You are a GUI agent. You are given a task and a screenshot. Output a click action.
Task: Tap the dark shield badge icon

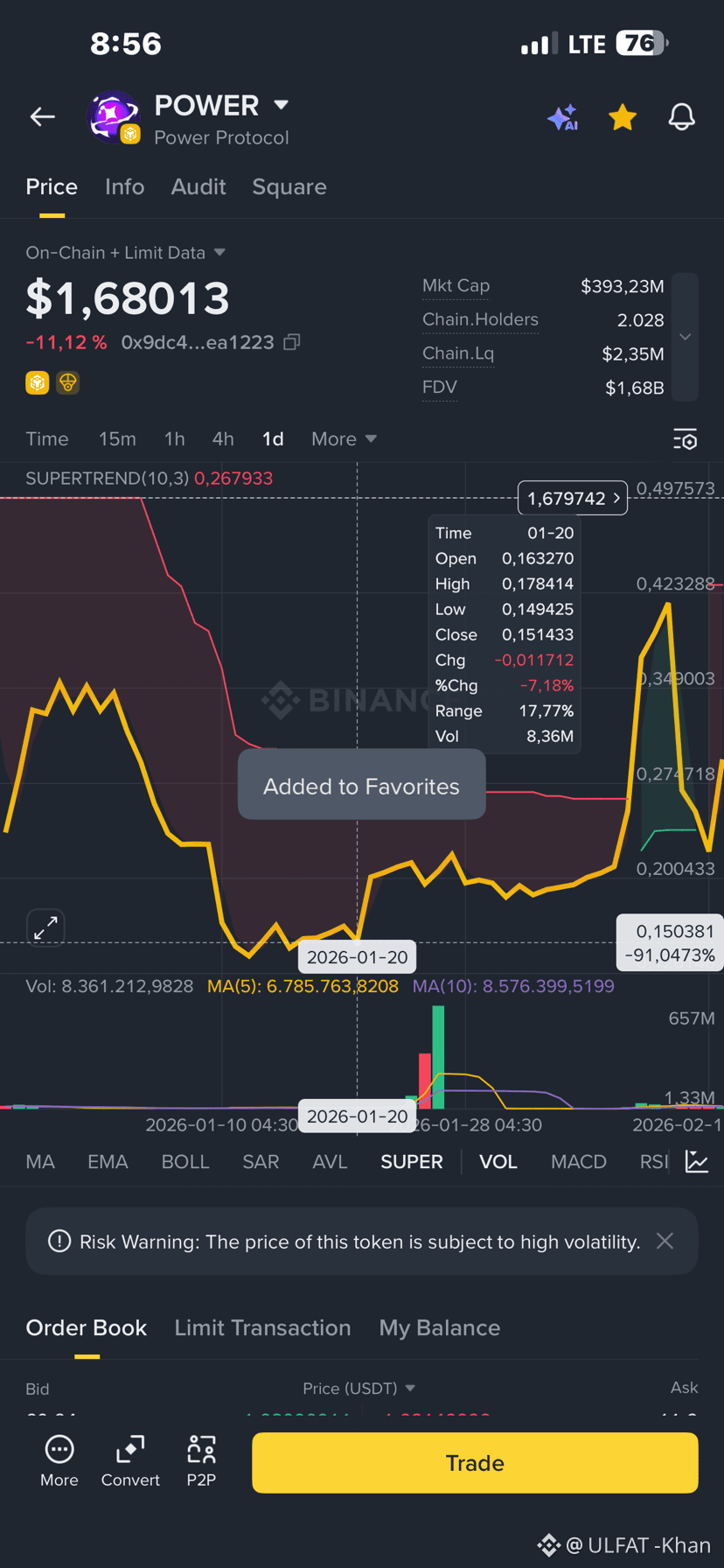pos(68,382)
